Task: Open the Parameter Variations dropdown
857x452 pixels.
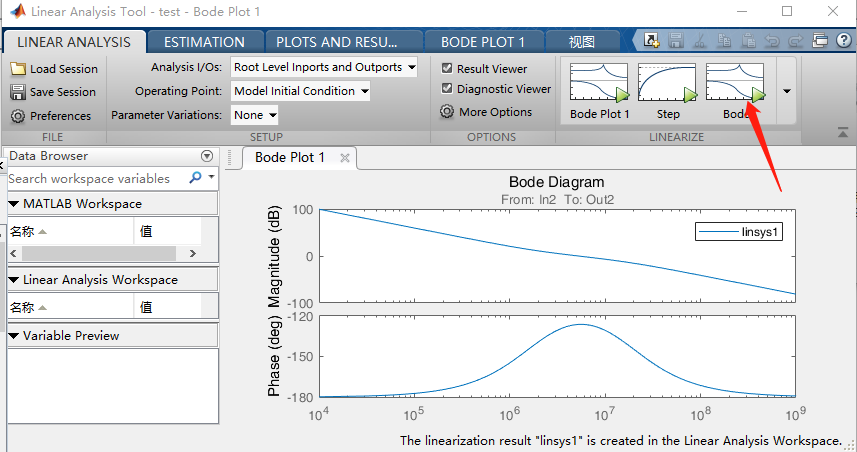Action: pyautogui.click(x=254, y=115)
